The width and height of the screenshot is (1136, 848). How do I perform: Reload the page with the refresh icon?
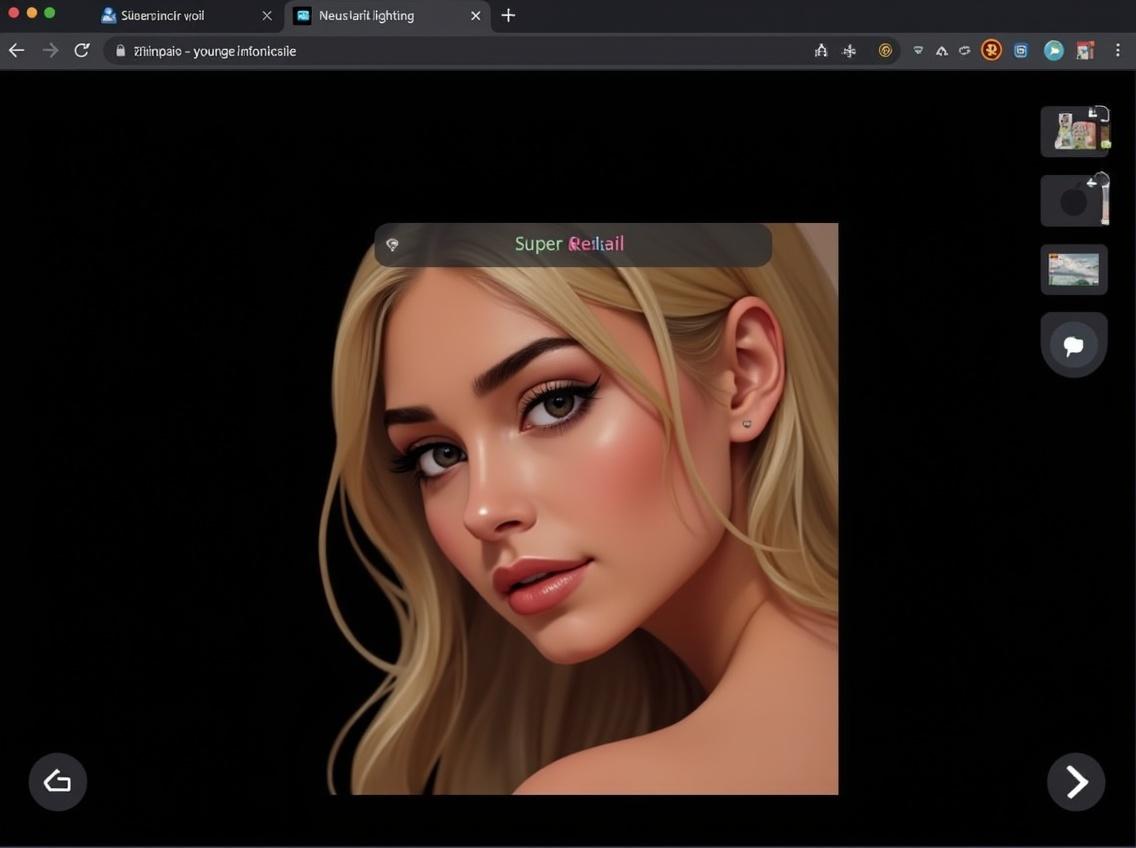point(82,50)
